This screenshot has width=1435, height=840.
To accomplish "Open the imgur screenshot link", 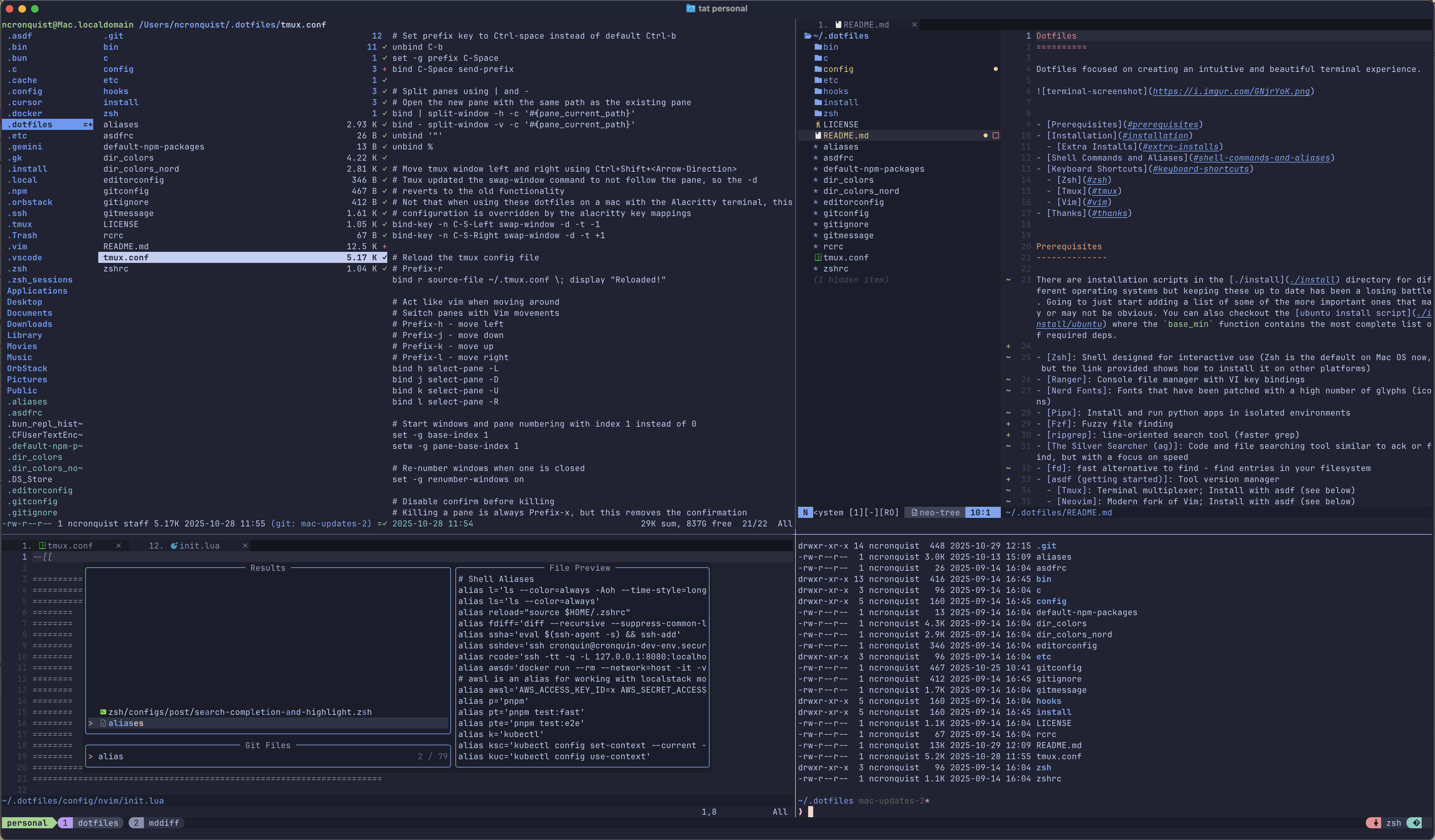I will pyautogui.click(x=1231, y=92).
